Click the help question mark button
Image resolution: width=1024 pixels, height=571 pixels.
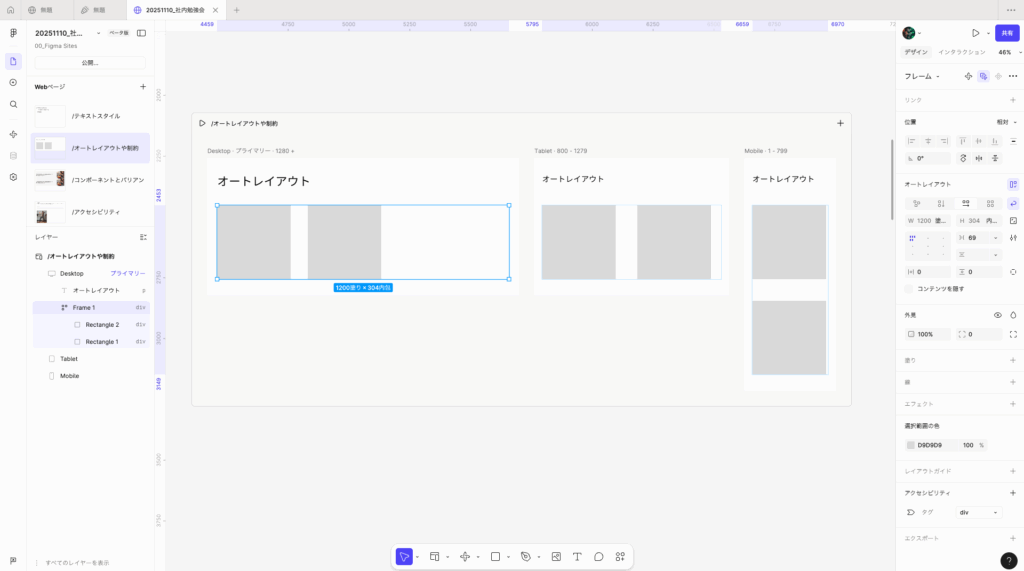click(x=1008, y=561)
